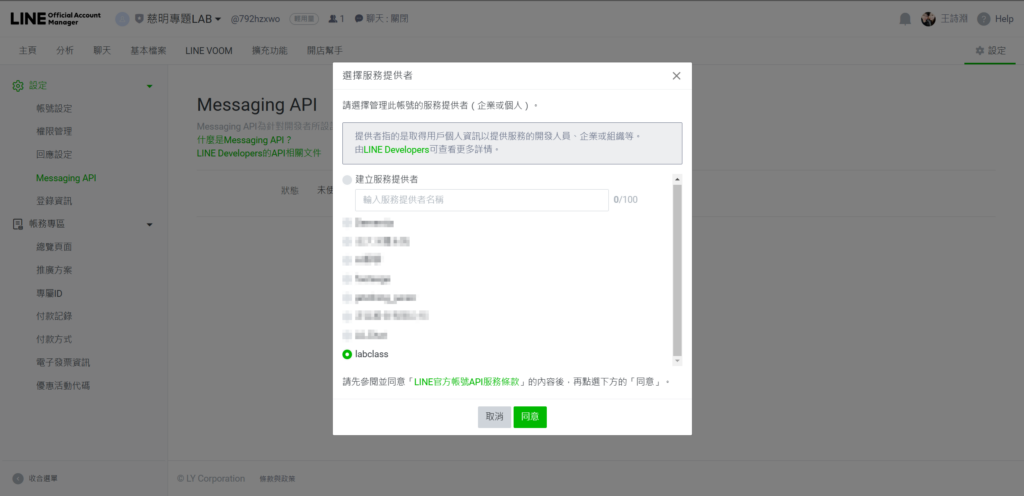The width and height of the screenshot is (1024, 496).
Task: Open 付款方式 in the sidebar
Action: coord(54,339)
